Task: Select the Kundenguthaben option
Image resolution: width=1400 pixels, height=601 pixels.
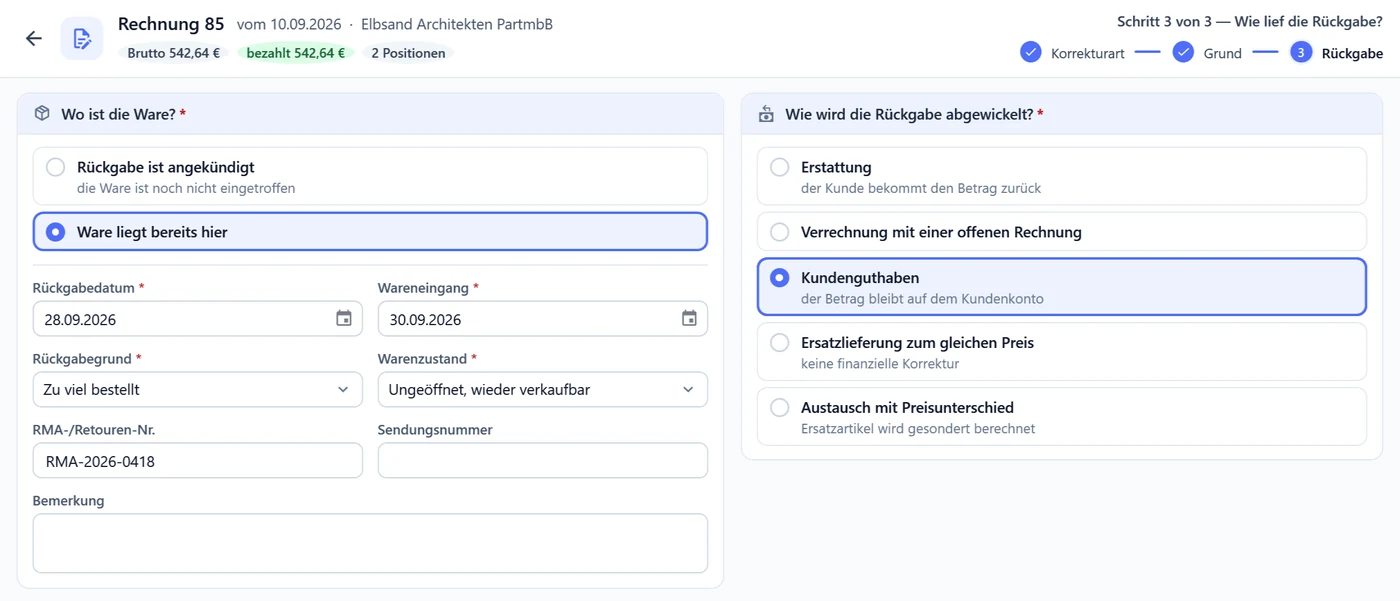Action: [1062, 287]
